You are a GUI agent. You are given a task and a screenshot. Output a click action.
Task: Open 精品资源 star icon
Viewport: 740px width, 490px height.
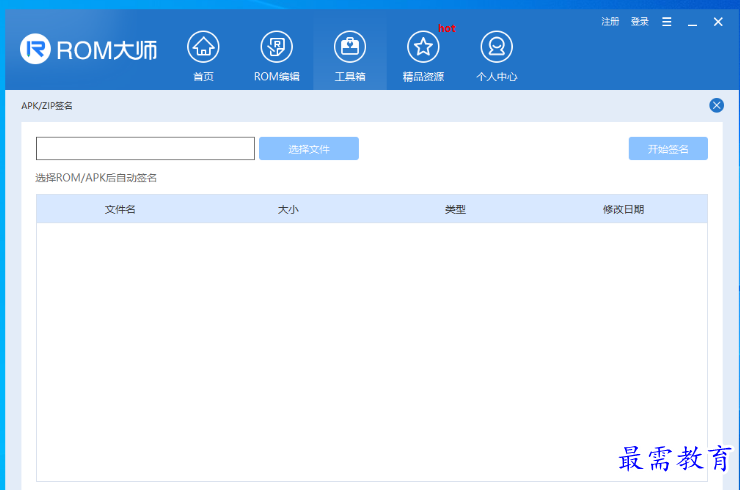point(423,47)
